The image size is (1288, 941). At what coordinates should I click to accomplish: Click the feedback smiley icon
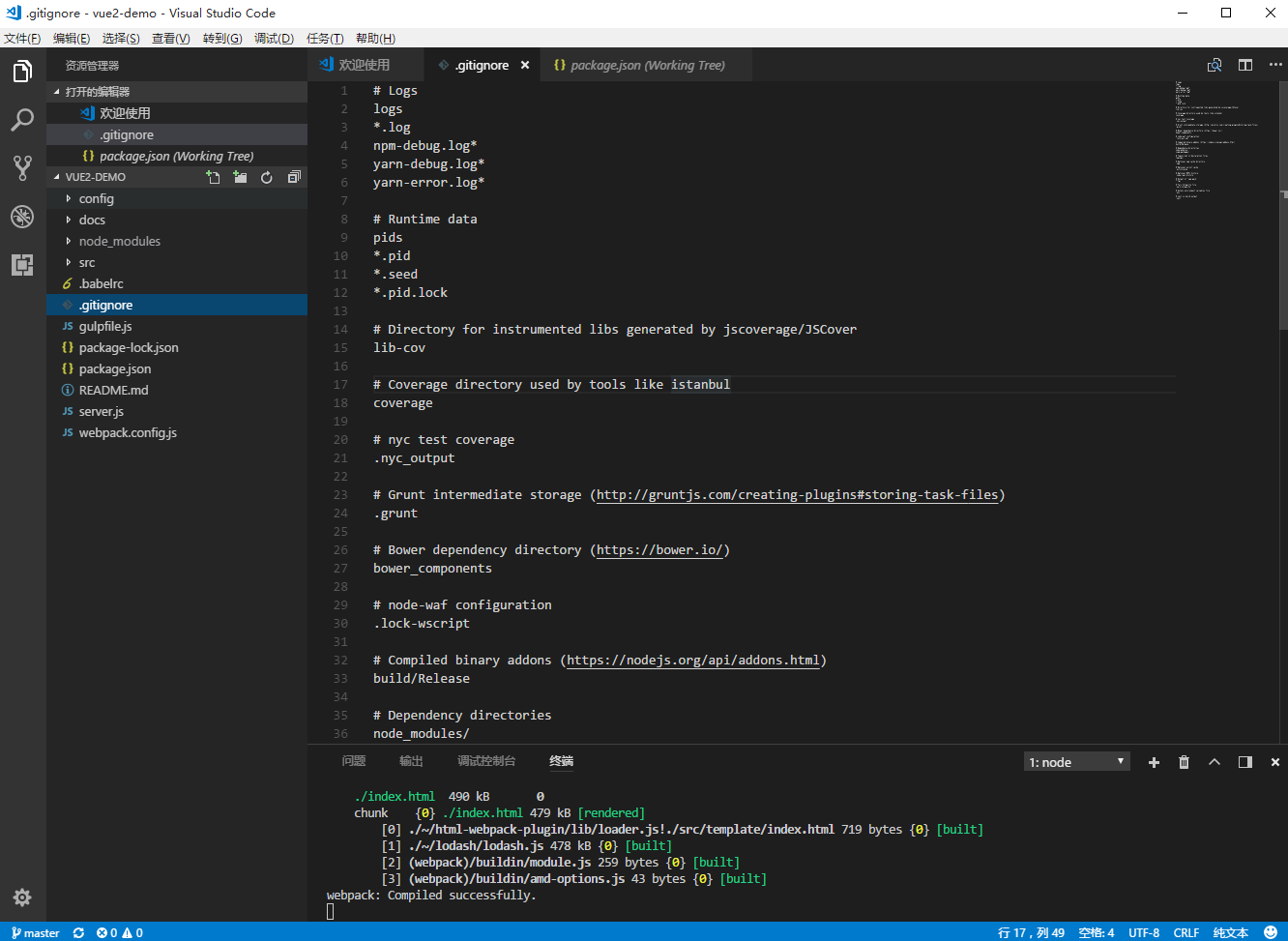coord(1271,932)
